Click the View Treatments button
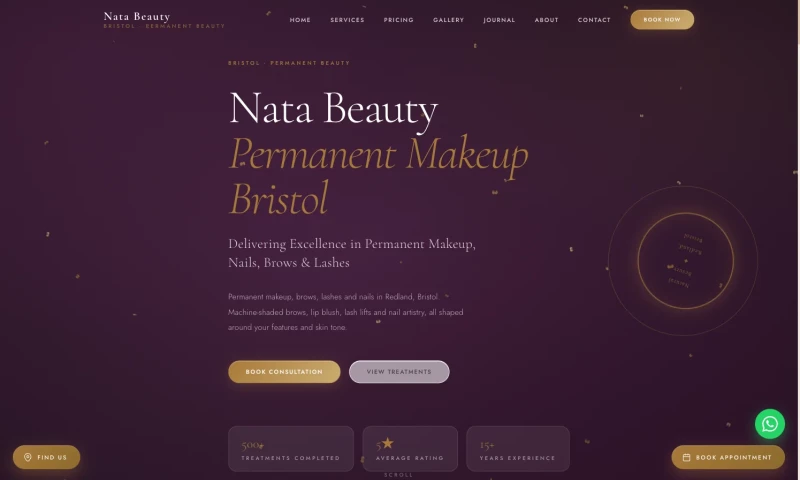 tap(399, 371)
